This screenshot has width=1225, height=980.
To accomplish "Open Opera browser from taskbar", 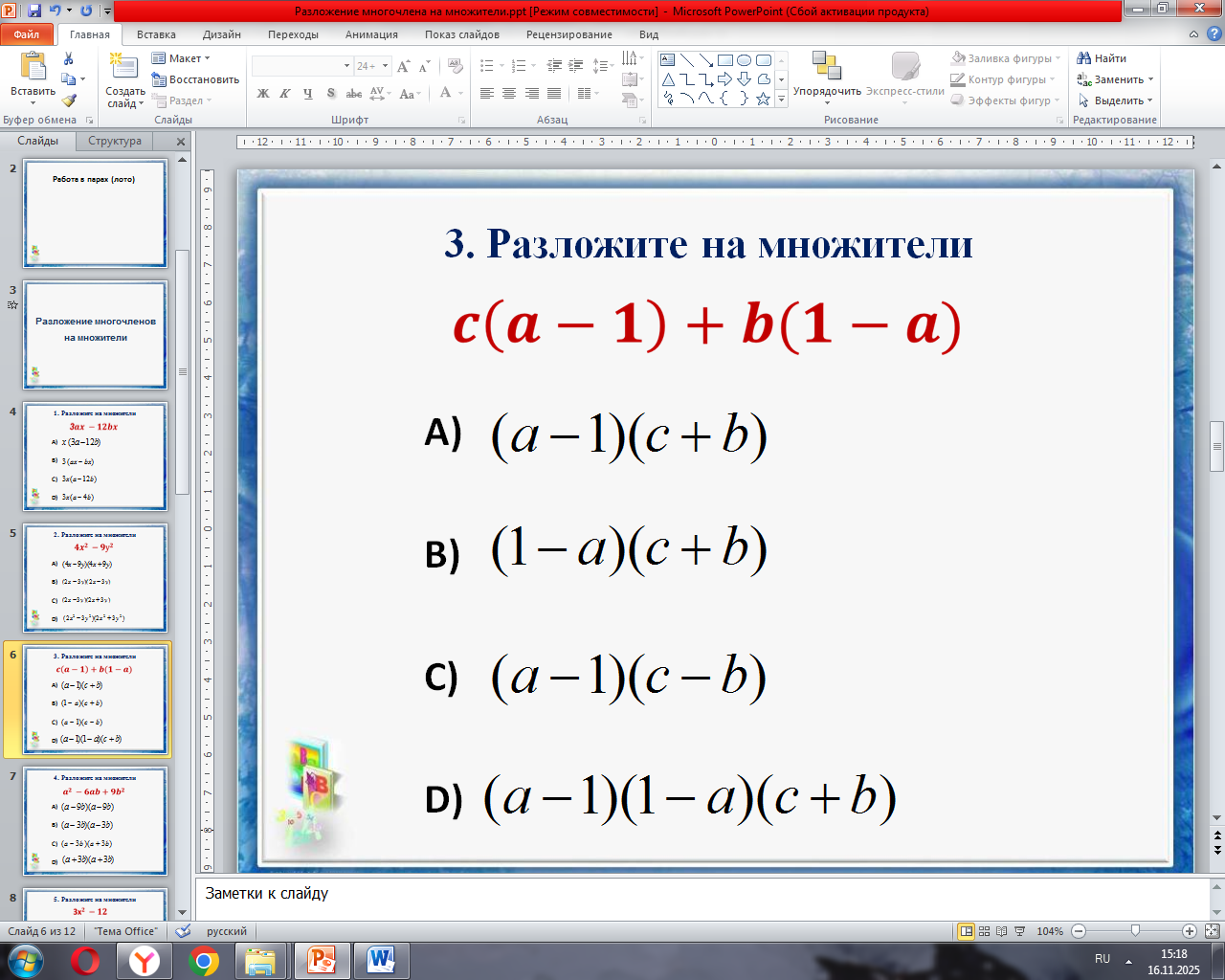I will pos(85,960).
